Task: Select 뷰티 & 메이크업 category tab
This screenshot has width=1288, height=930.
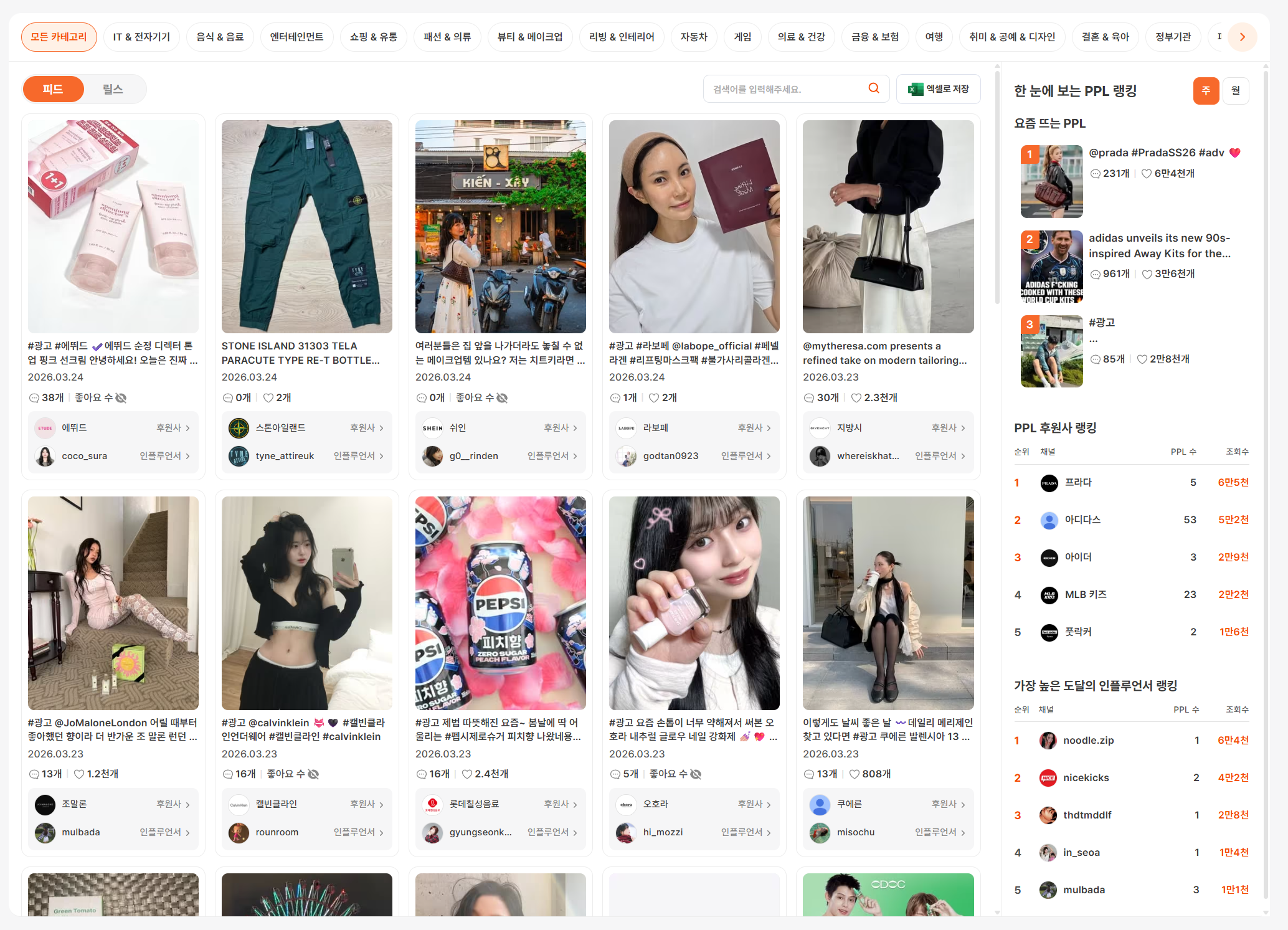Action: [529, 37]
